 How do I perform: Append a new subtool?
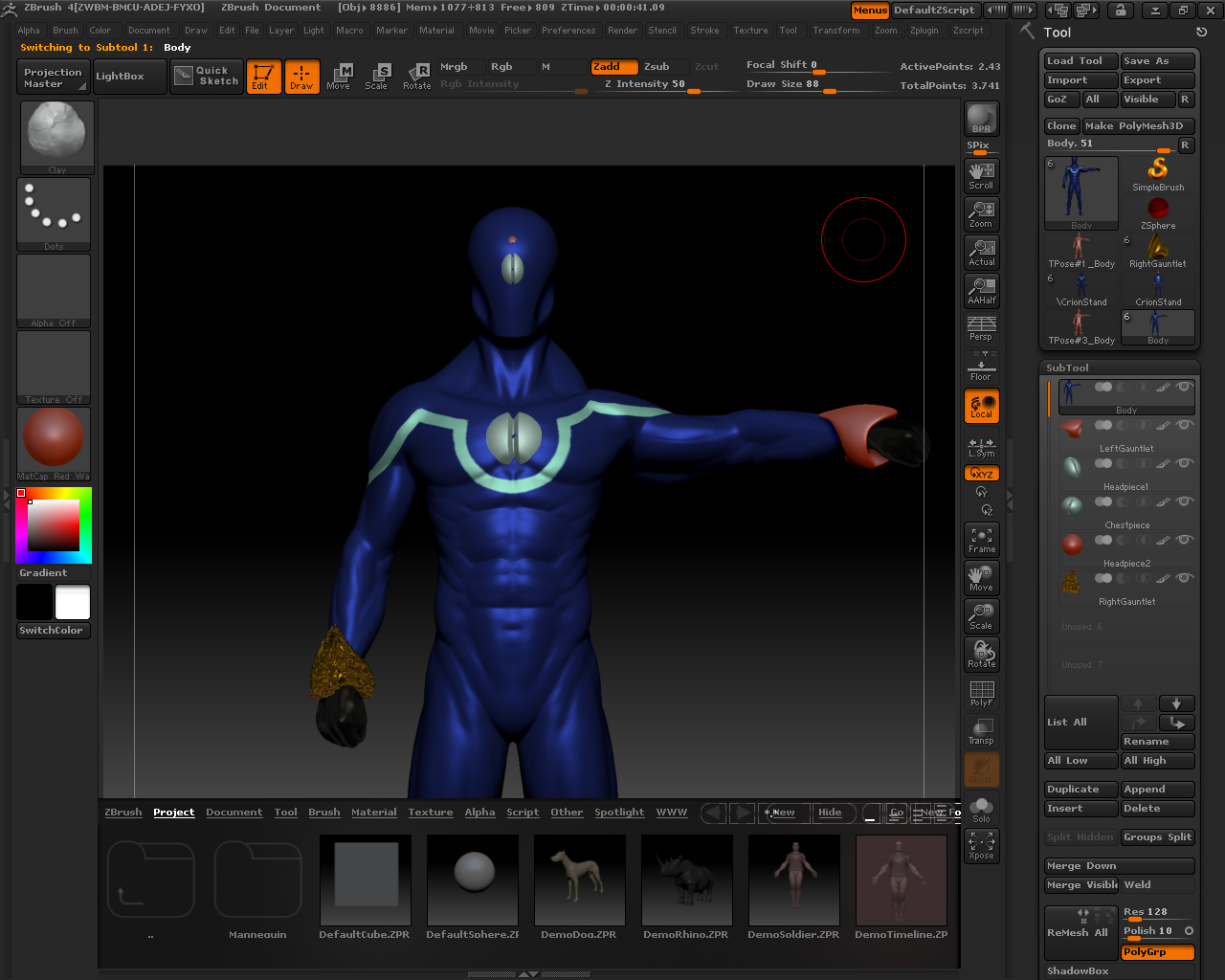[x=1157, y=789]
